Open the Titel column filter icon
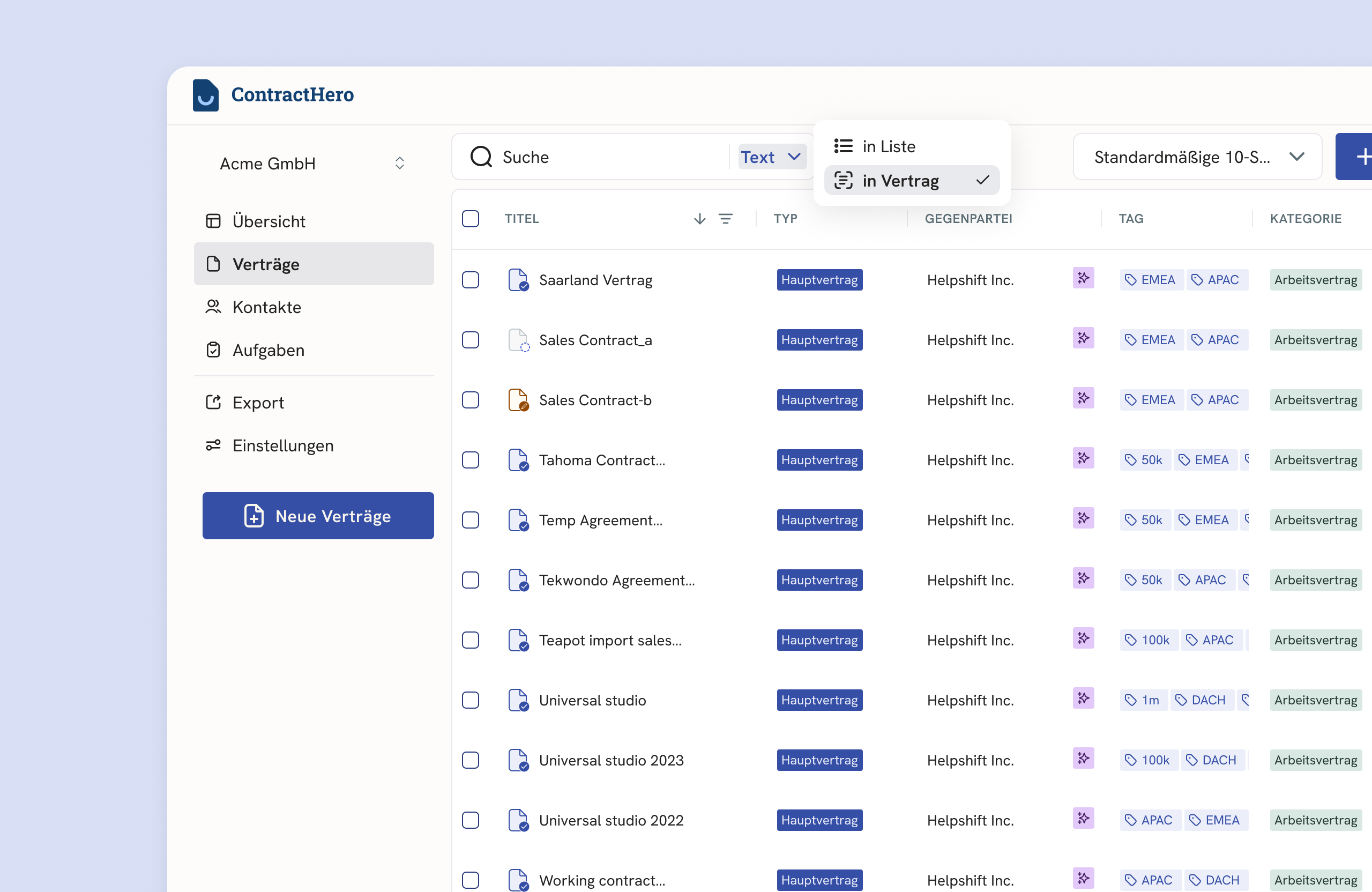 coord(725,219)
